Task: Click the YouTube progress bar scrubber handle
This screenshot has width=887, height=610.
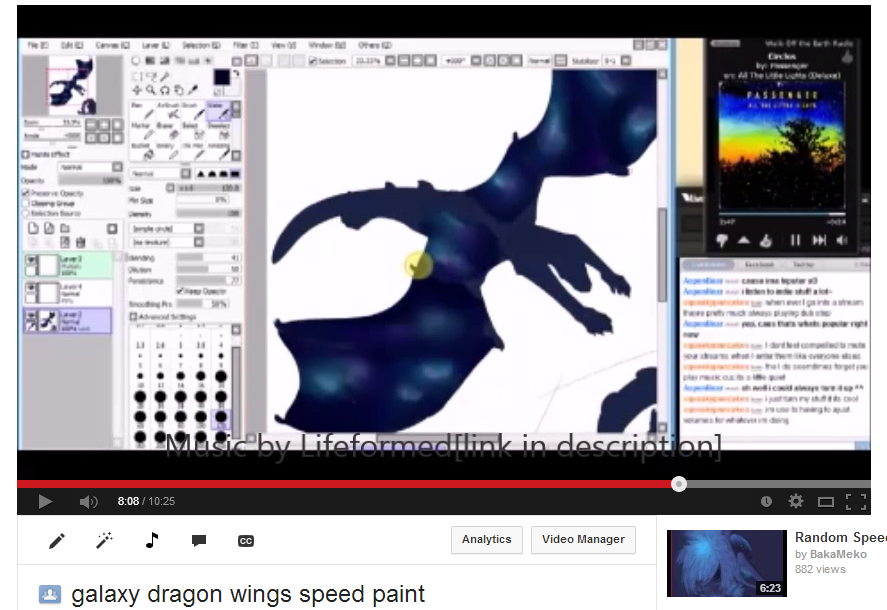Action: (679, 484)
